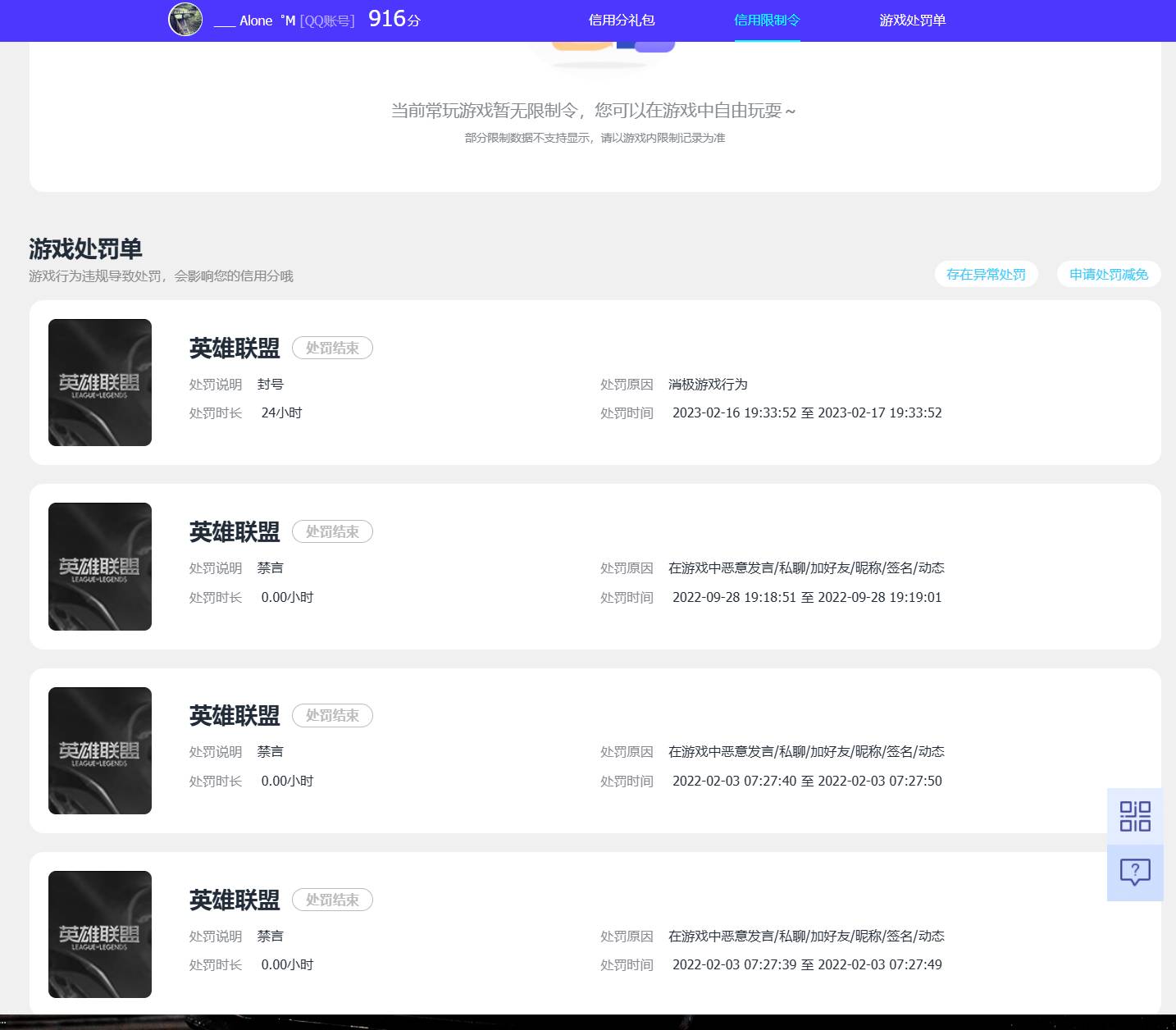
Task: Click 英雄联盟 title of the 07:27:39 record
Action: [x=235, y=900]
